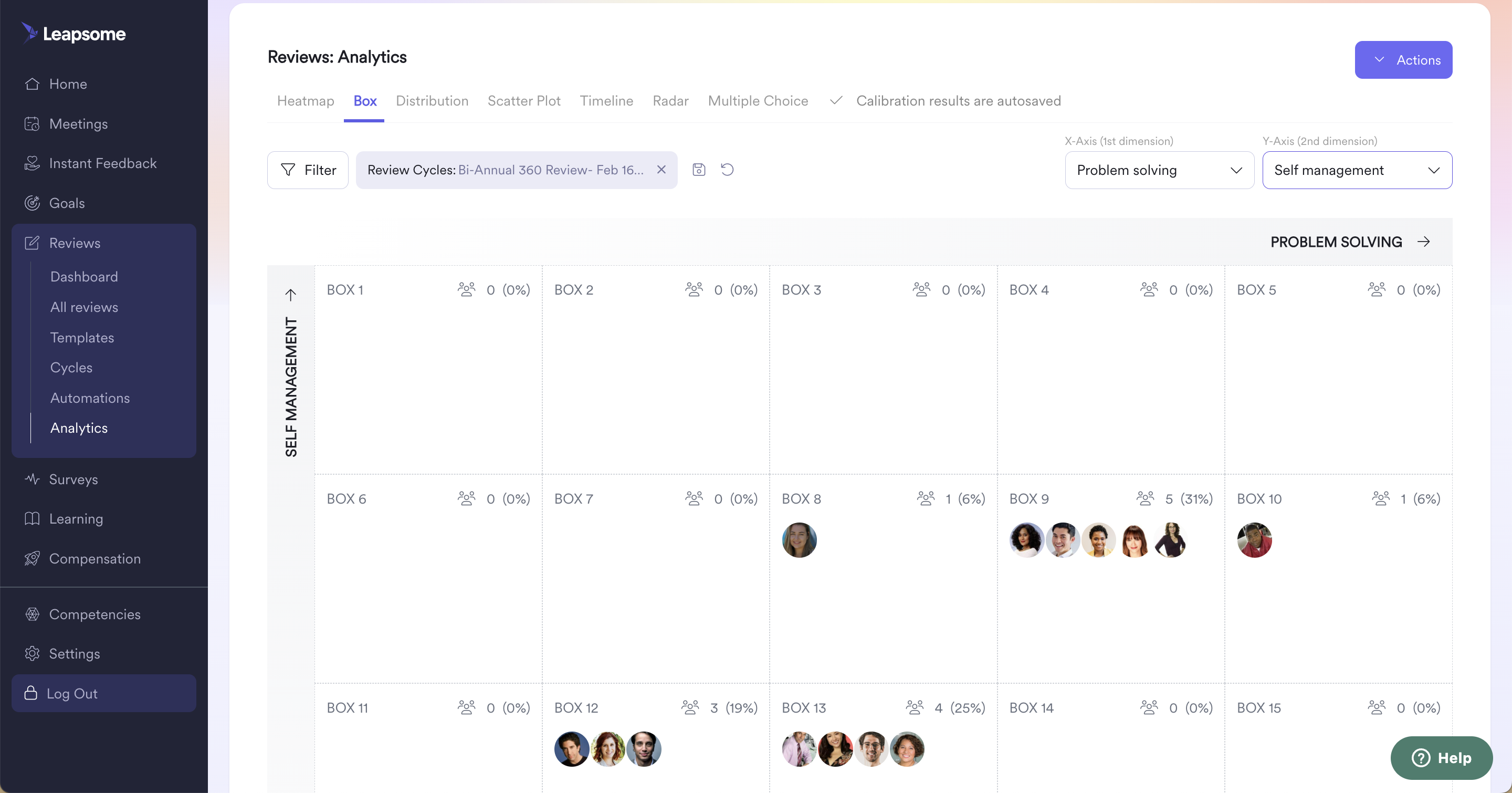The height and width of the screenshot is (793, 1512).
Task: Reset filters with the undo arrow icon
Action: pos(727,170)
